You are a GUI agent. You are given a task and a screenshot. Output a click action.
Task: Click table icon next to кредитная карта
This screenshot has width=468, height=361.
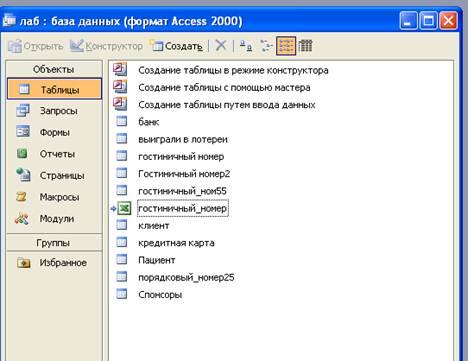coord(122,242)
